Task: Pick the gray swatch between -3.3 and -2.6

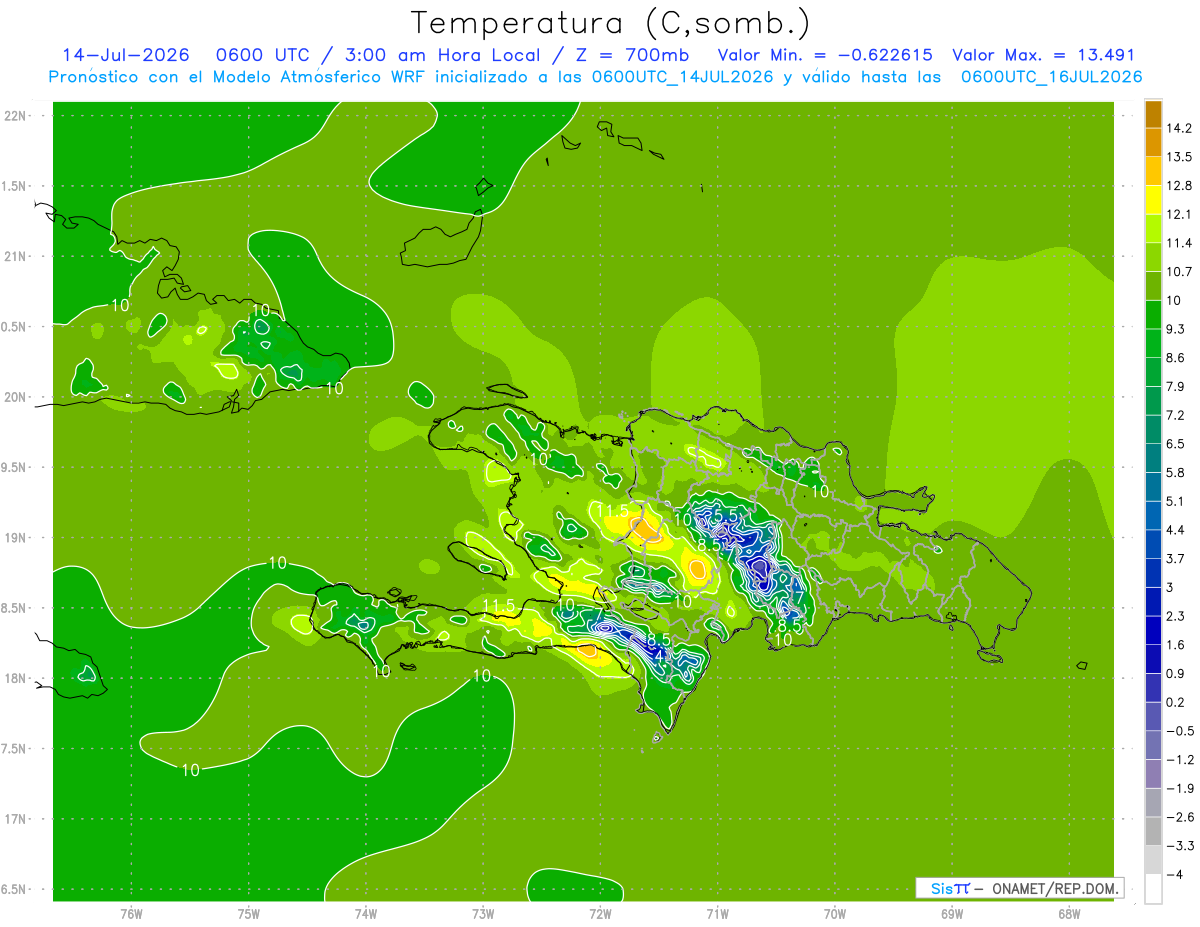Action: point(1153,831)
